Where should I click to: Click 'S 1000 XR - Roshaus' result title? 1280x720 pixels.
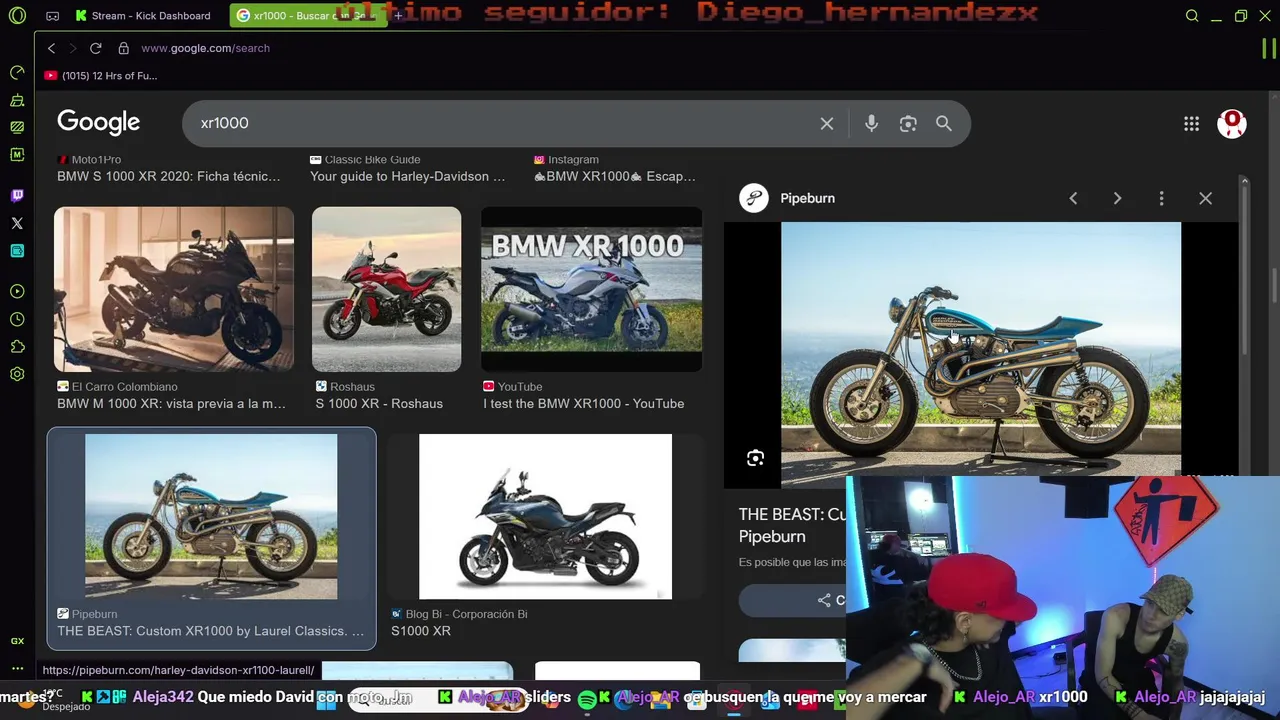[379, 404]
